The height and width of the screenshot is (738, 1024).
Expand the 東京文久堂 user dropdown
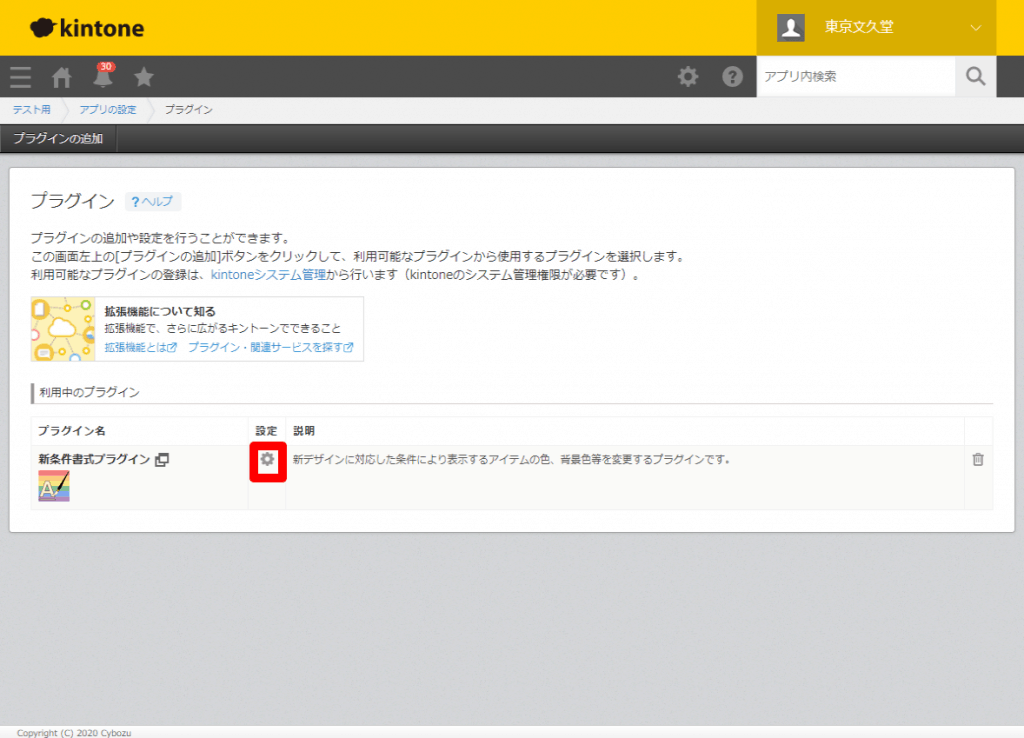coord(976,28)
